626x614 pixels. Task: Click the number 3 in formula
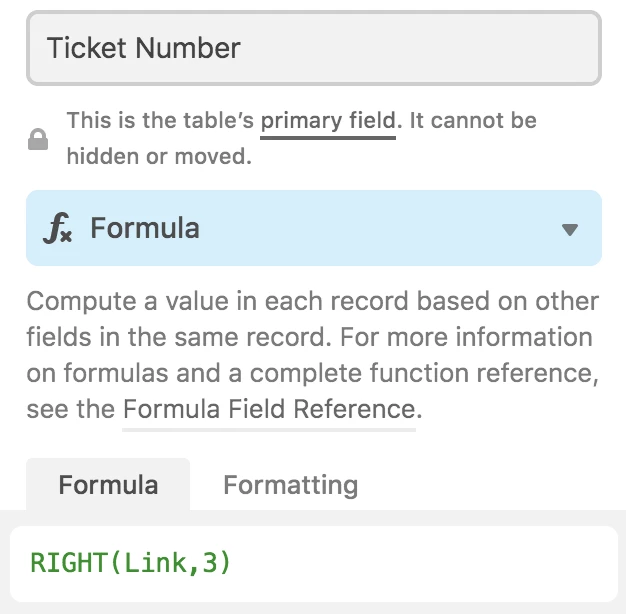click(211, 563)
